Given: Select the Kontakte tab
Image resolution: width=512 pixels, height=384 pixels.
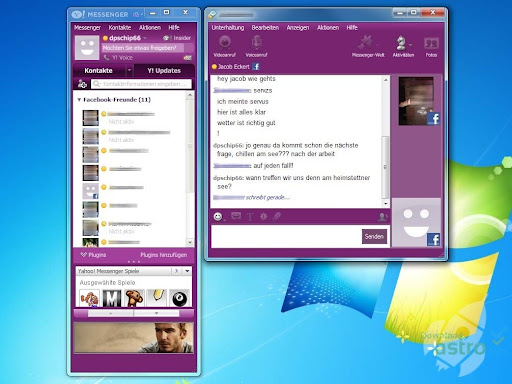Looking at the screenshot, I should (x=98, y=71).
